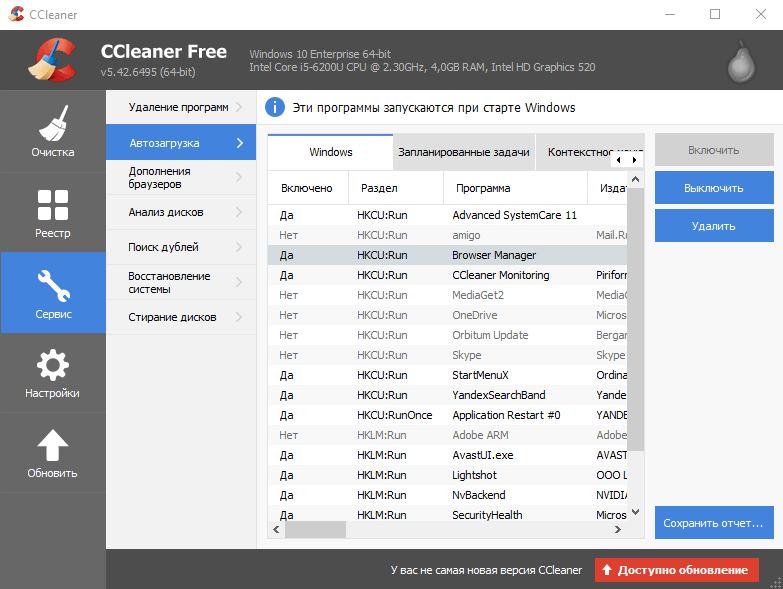This screenshot has width=783, height=589.
Task: Select the SecurityHealth entry
Action: pyautogui.click(x=447, y=514)
